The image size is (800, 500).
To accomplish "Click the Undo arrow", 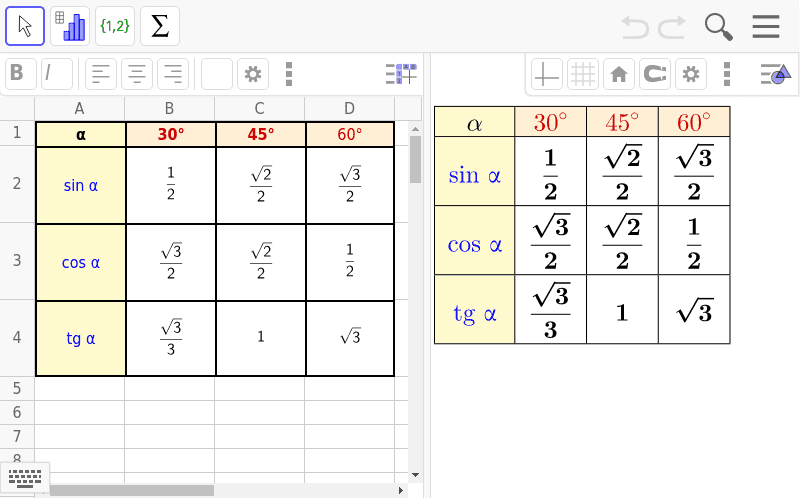I will point(635,27).
